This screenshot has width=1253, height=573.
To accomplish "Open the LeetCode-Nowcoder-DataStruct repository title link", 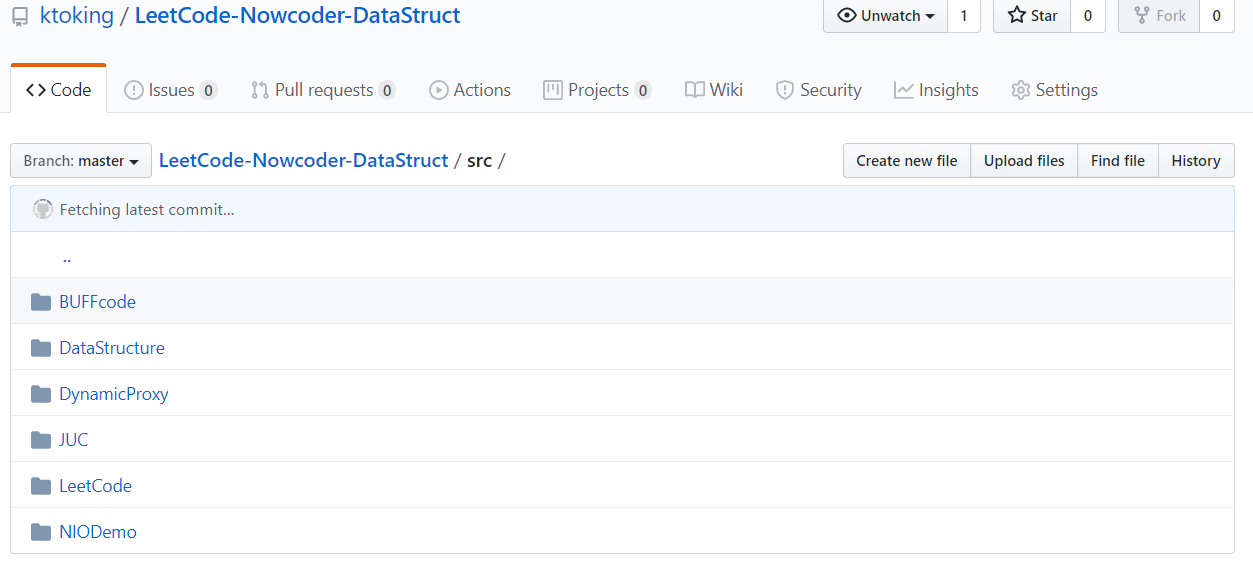I will [x=298, y=16].
